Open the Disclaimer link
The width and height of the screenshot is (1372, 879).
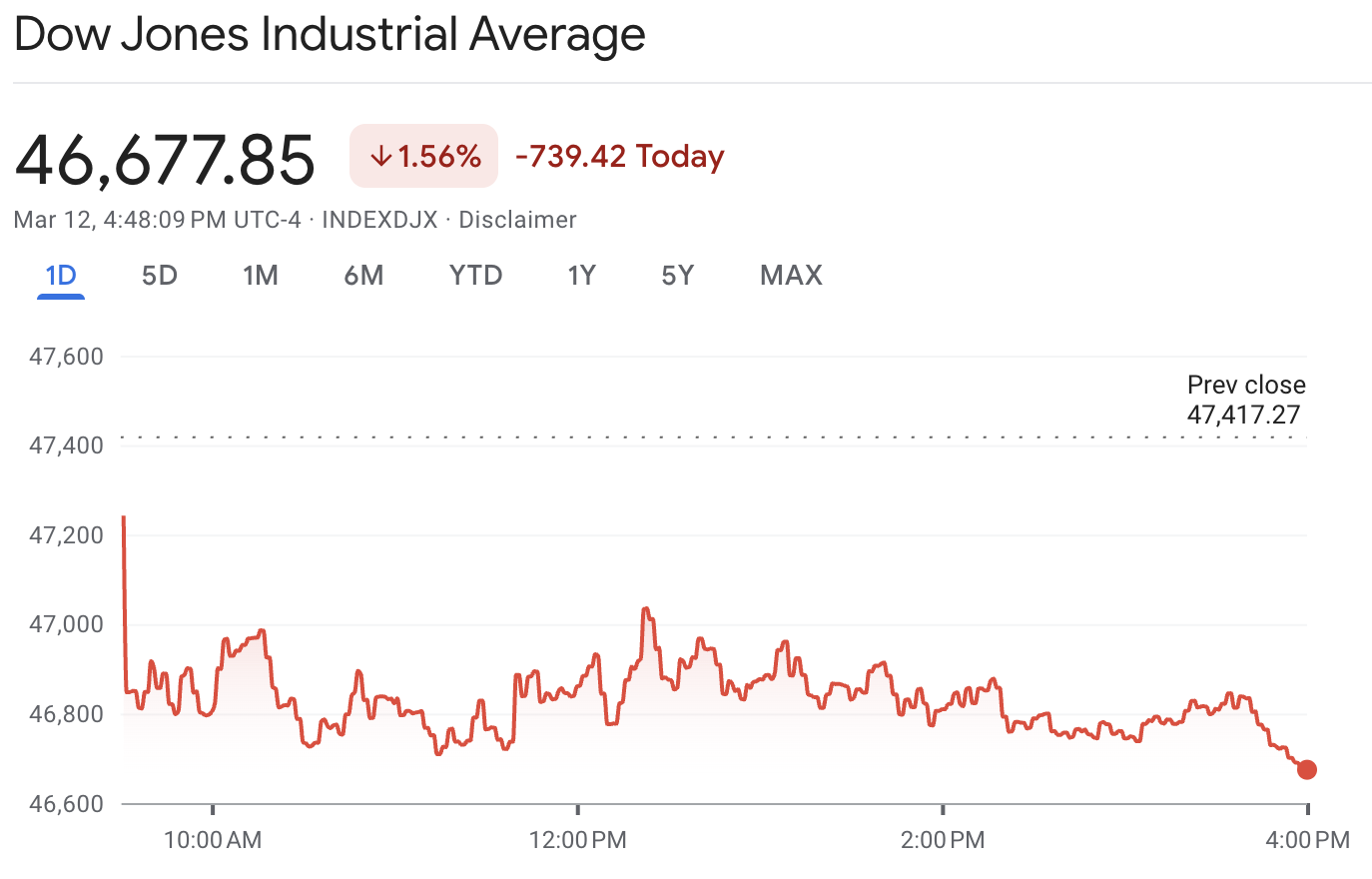click(x=517, y=220)
